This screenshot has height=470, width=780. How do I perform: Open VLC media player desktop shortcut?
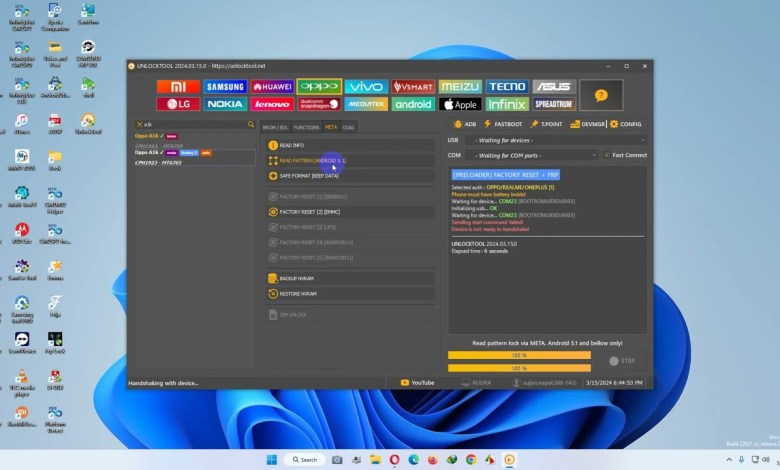tap(22, 382)
